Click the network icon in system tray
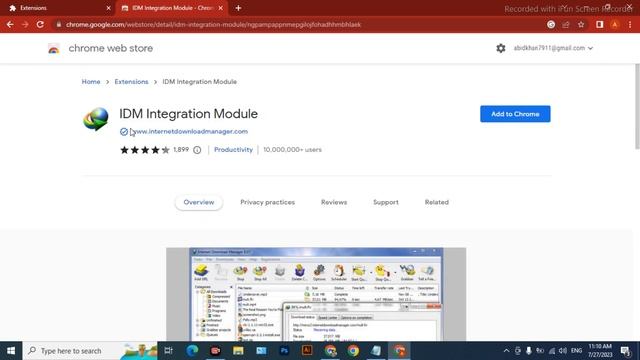Viewport: 640px width, 360px height. 552,351
